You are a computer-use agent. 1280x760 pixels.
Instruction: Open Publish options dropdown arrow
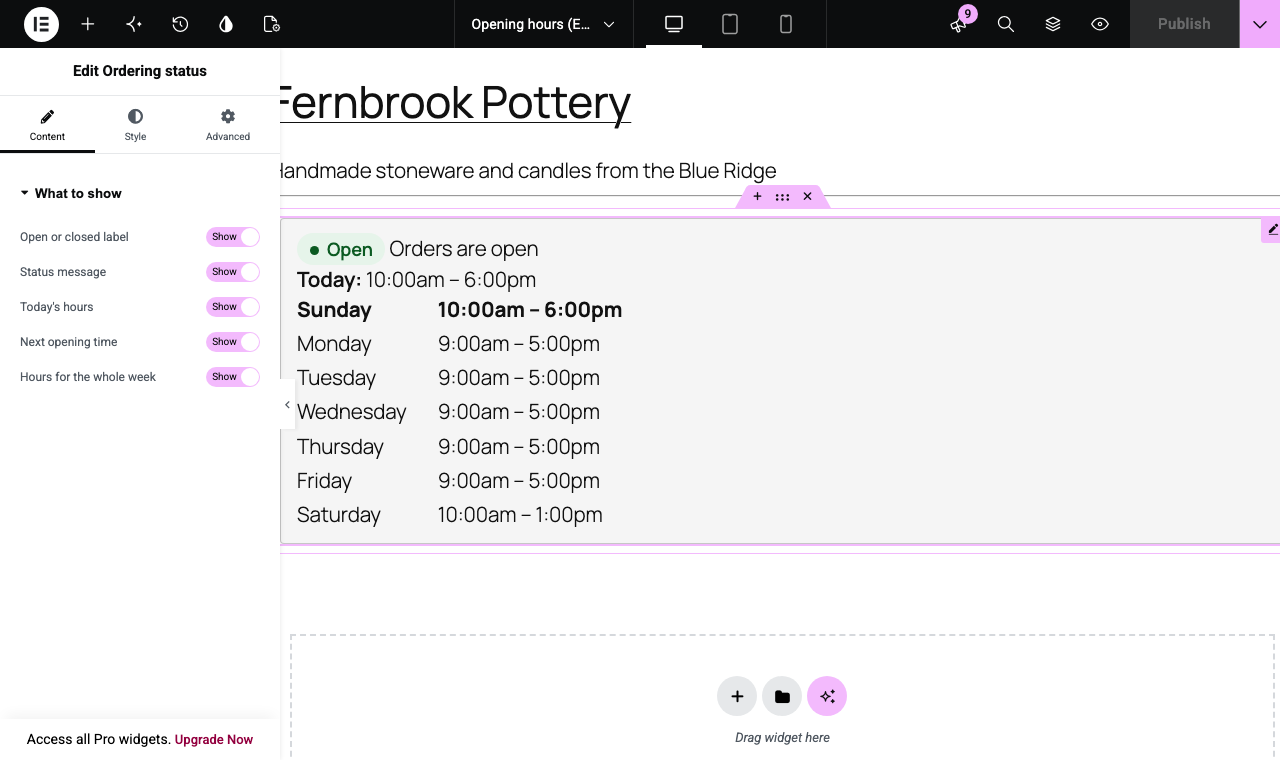1260,24
